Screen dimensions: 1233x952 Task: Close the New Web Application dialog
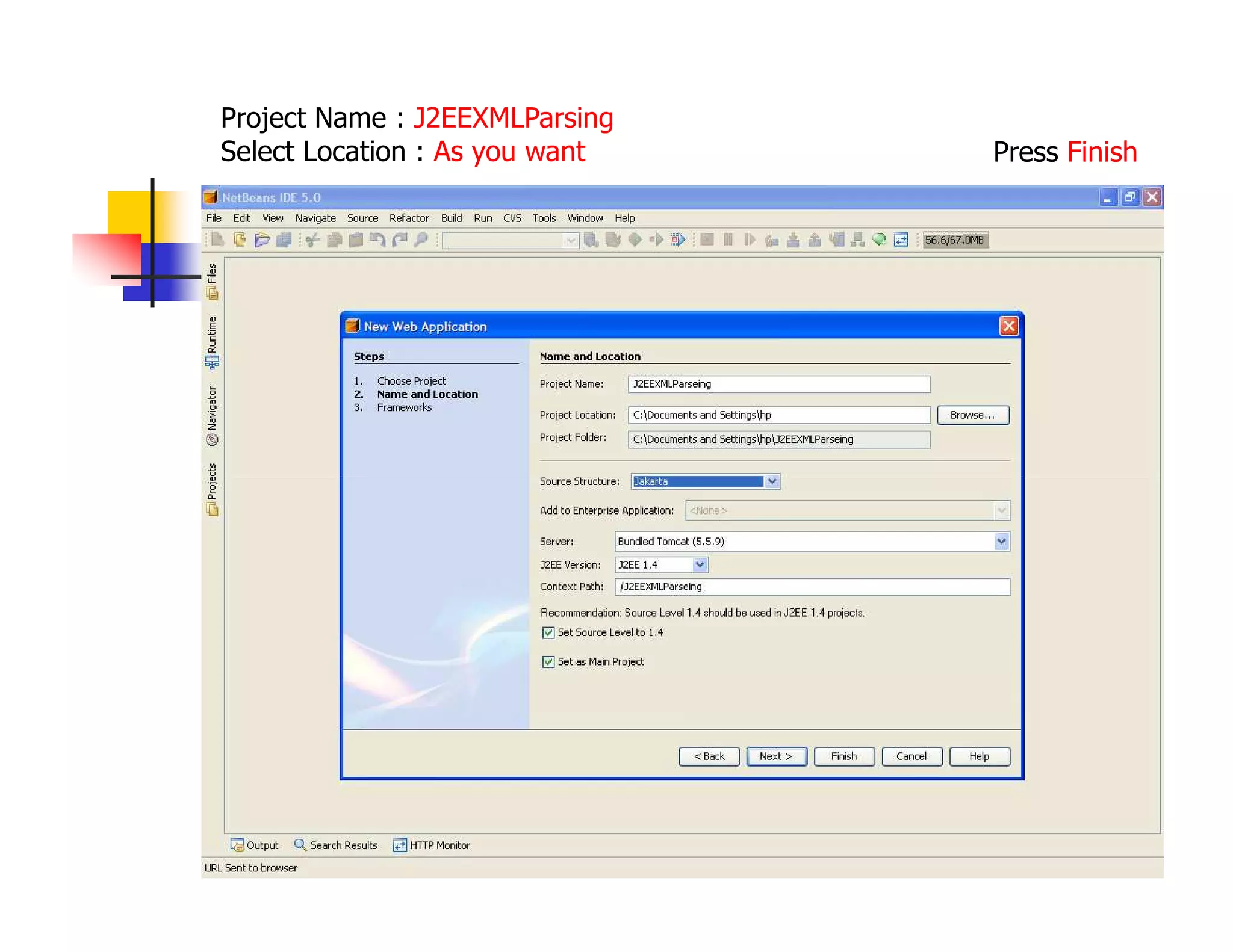coord(1008,326)
